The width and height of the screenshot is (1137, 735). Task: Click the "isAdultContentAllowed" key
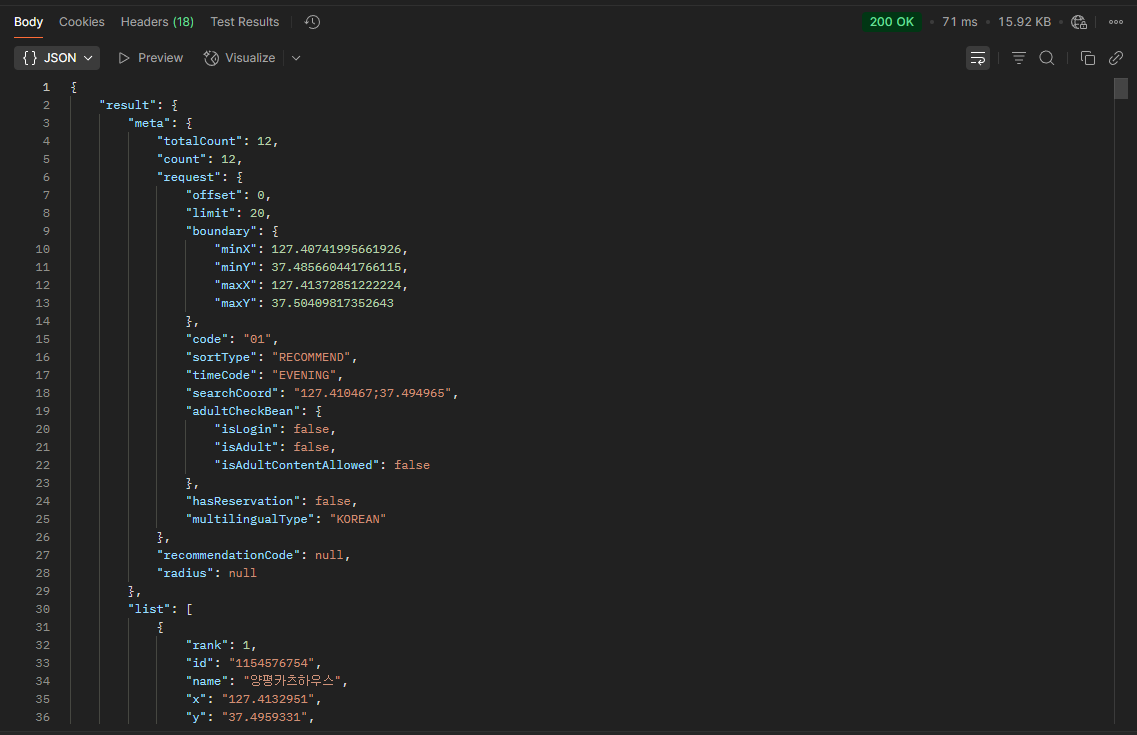[297, 465]
